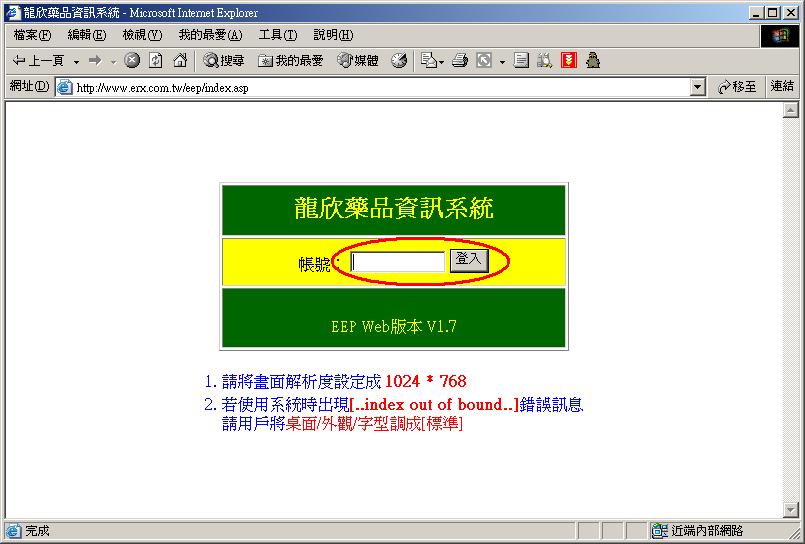Click the Windows logo throbber icon
The height and width of the screenshot is (544, 805).
click(x=779, y=36)
